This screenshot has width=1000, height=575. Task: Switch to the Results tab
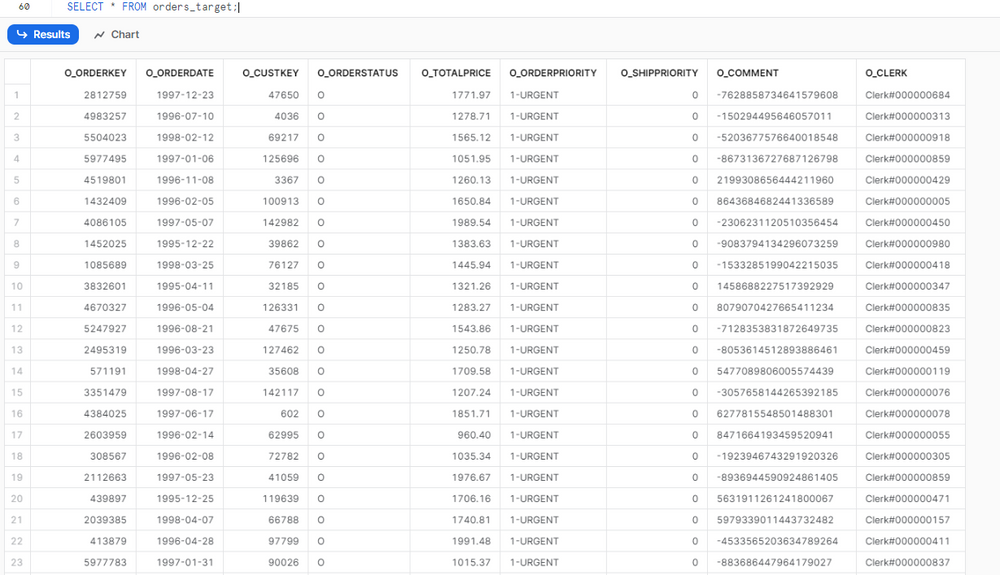click(x=44, y=34)
